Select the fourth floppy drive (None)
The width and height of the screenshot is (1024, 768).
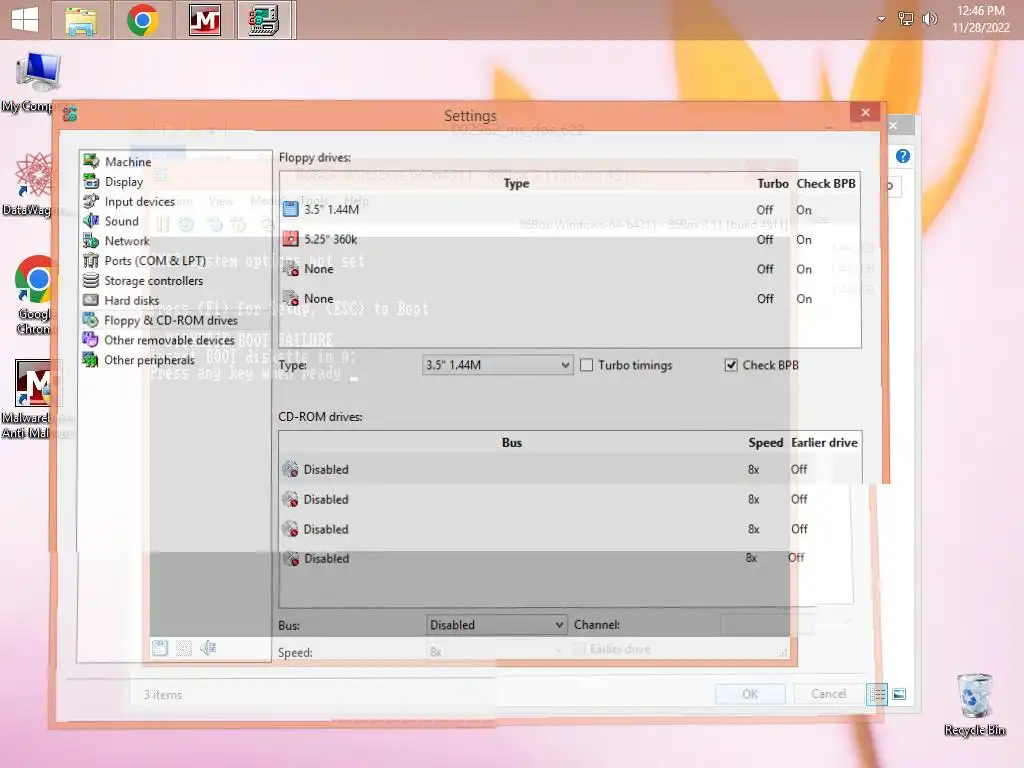pyautogui.click(x=569, y=298)
